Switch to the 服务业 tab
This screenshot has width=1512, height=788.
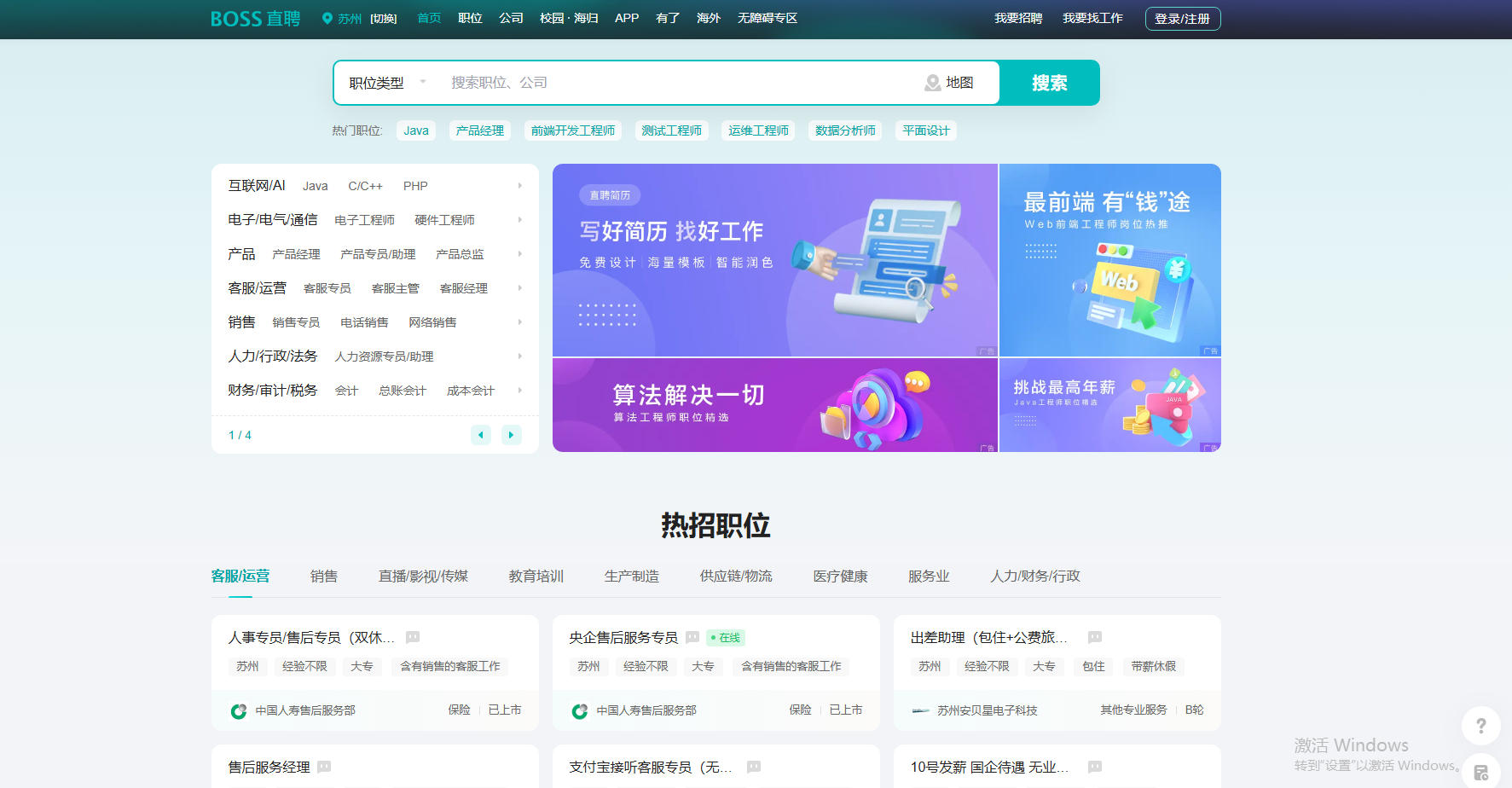[929, 576]
